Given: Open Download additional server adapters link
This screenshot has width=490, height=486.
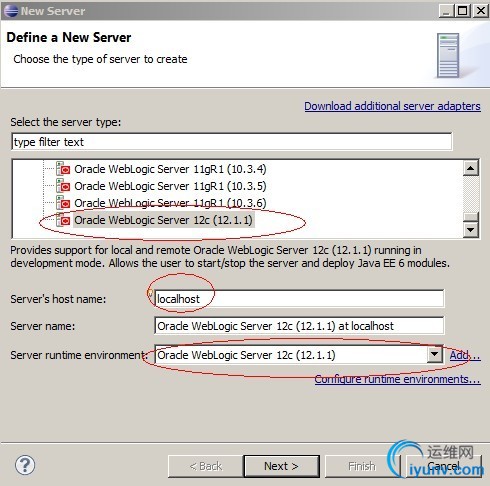Looking at the screenshot, I should tap(392, 106).
